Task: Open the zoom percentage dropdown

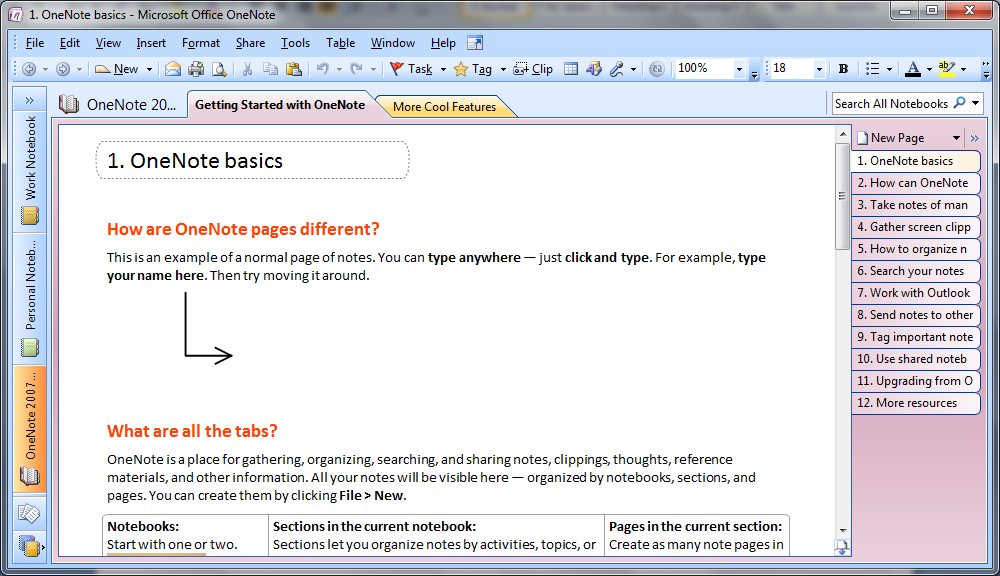Action: pyautogui.click(x=740, y=70)
